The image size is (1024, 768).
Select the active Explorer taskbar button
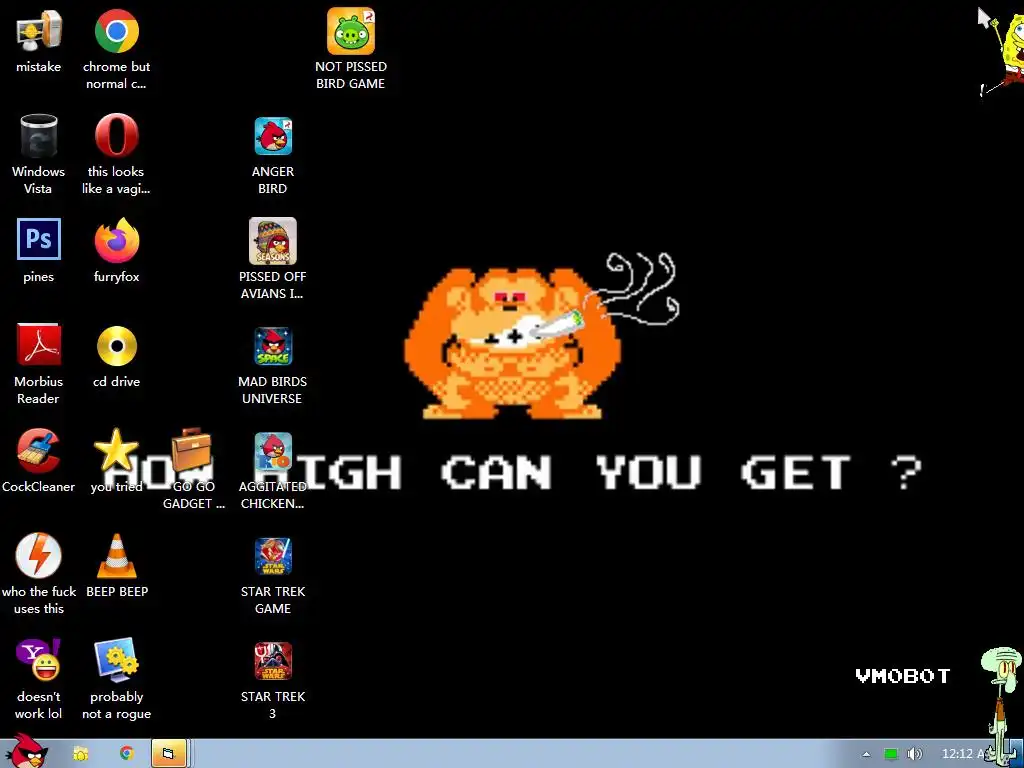170,754
